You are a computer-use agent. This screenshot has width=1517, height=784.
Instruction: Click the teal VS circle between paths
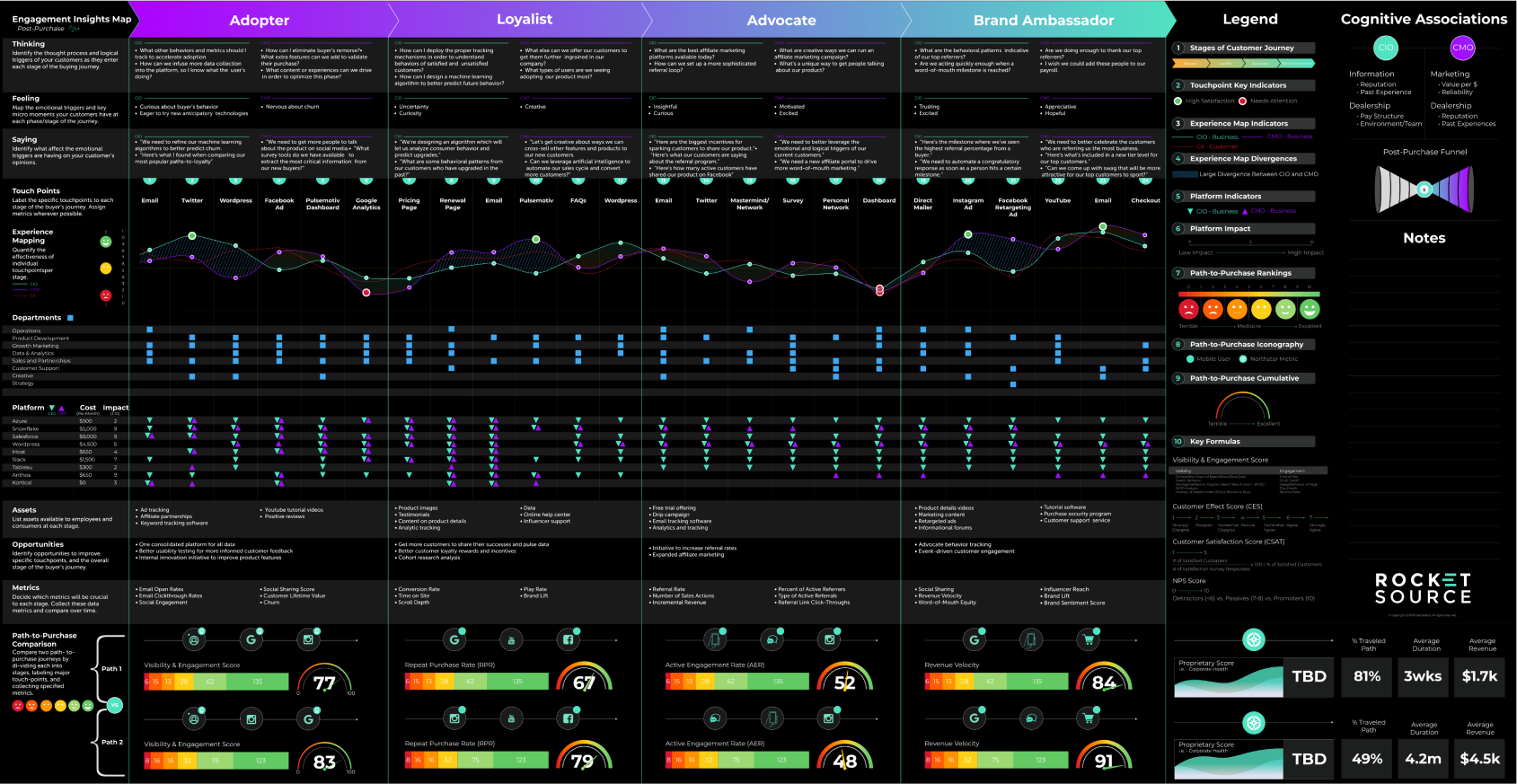click(x=114, y=705)
